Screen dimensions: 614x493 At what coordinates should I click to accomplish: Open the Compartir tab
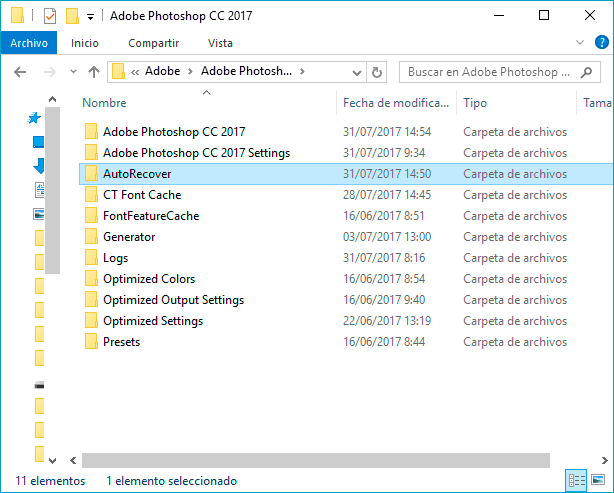coord(153,43)
